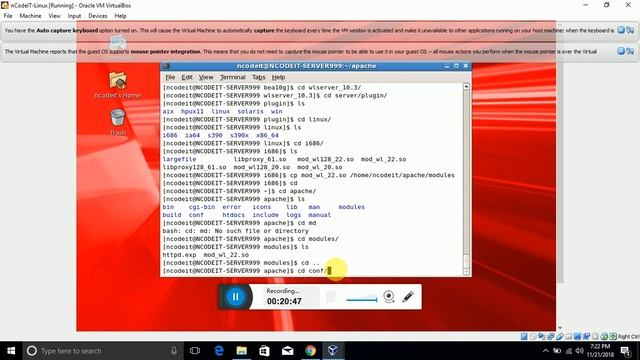Viewport: 640px width, 360px height.
Task: Click VirtualBox USB devices indicator
Action: (x=560, y=336)
